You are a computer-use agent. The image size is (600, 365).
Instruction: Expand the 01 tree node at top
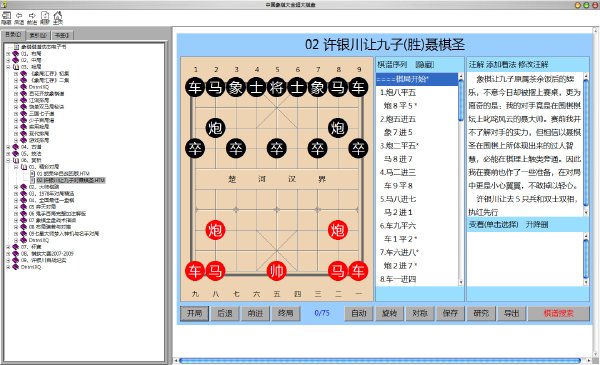8,54
